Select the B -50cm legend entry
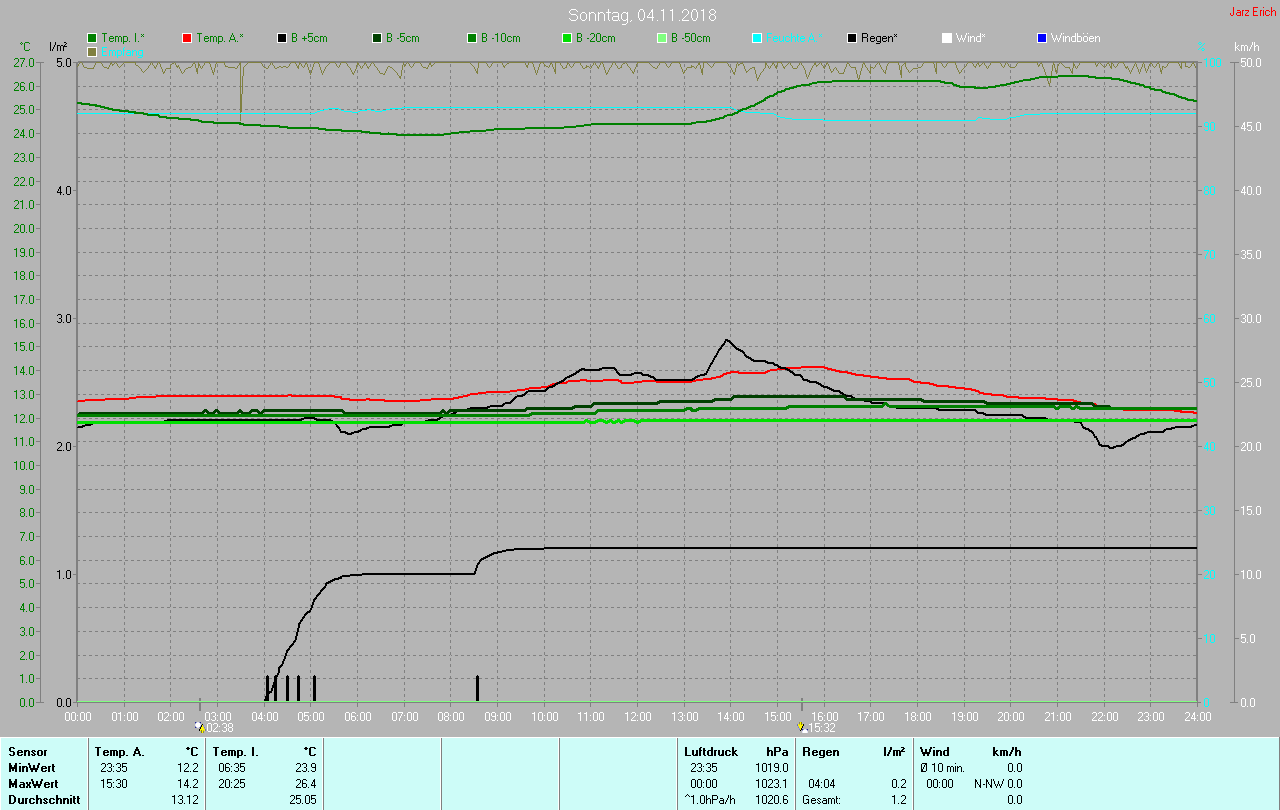The height and width of the screenshot is (810, 1280). 690,38
